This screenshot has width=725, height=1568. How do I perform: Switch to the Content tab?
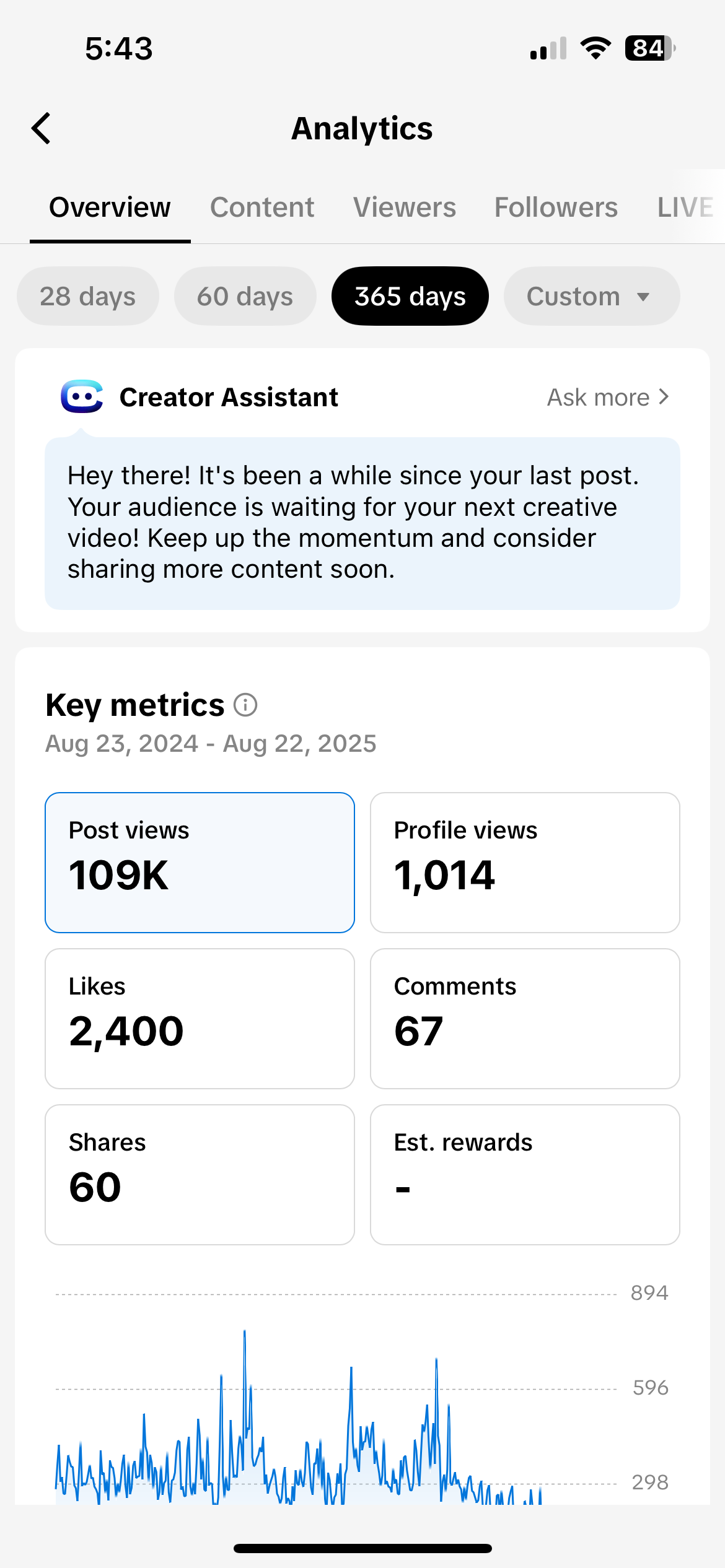pyautogui.click(x=262, y=207)
